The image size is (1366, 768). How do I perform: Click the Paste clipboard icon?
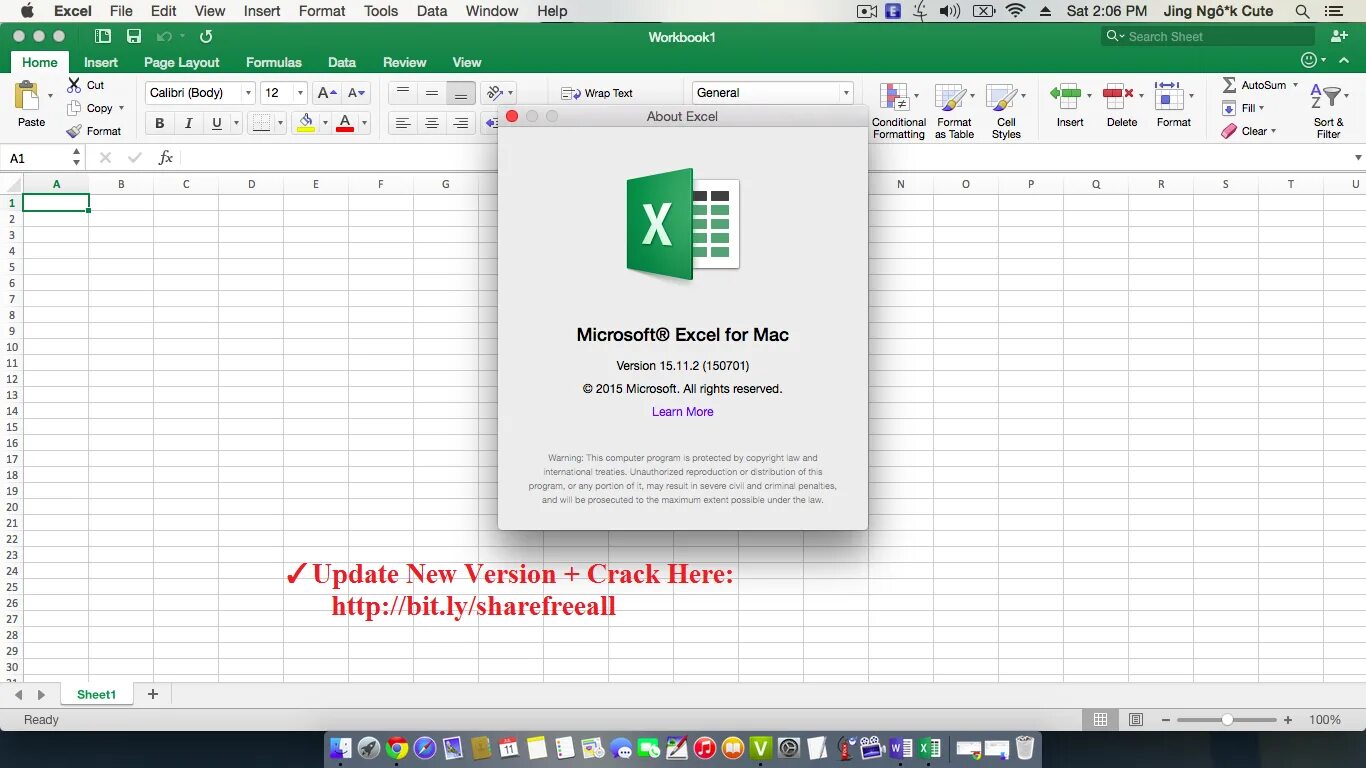point(27,96)
